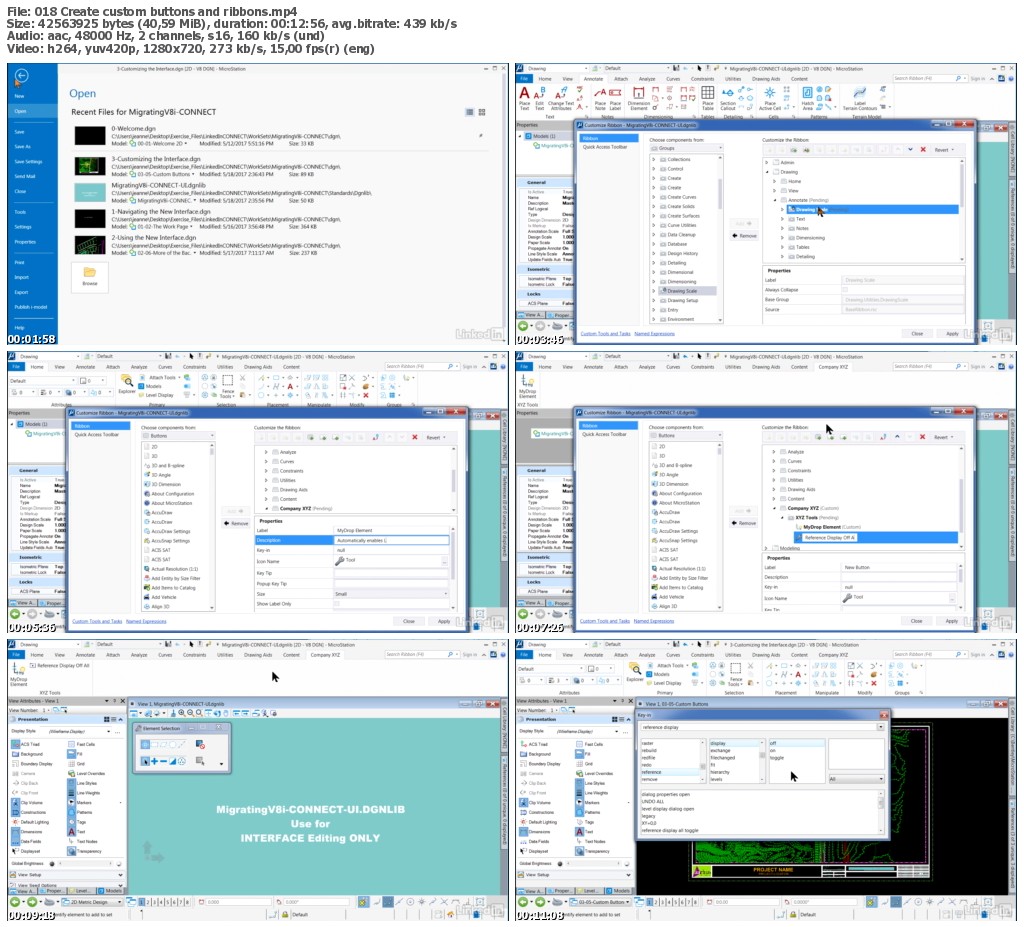Click the lock icon in 00:09:18 status bar
Screen dimensions: 1024x927
(x=285, y=915)
